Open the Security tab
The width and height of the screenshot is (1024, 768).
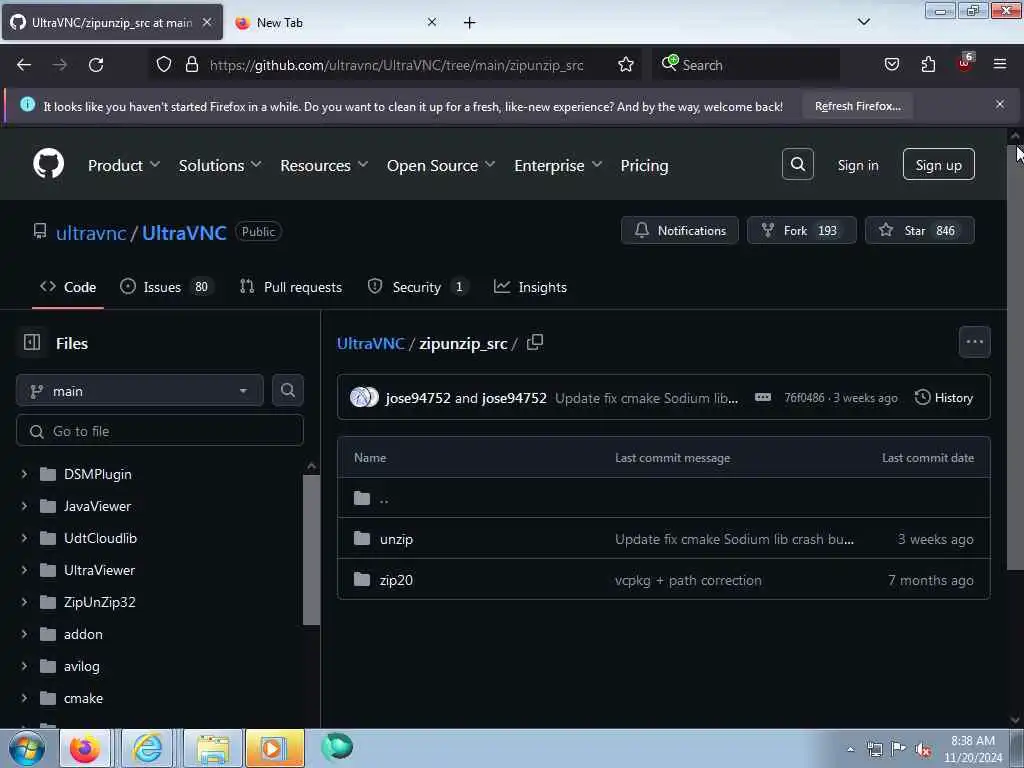(x=418, y=287)
